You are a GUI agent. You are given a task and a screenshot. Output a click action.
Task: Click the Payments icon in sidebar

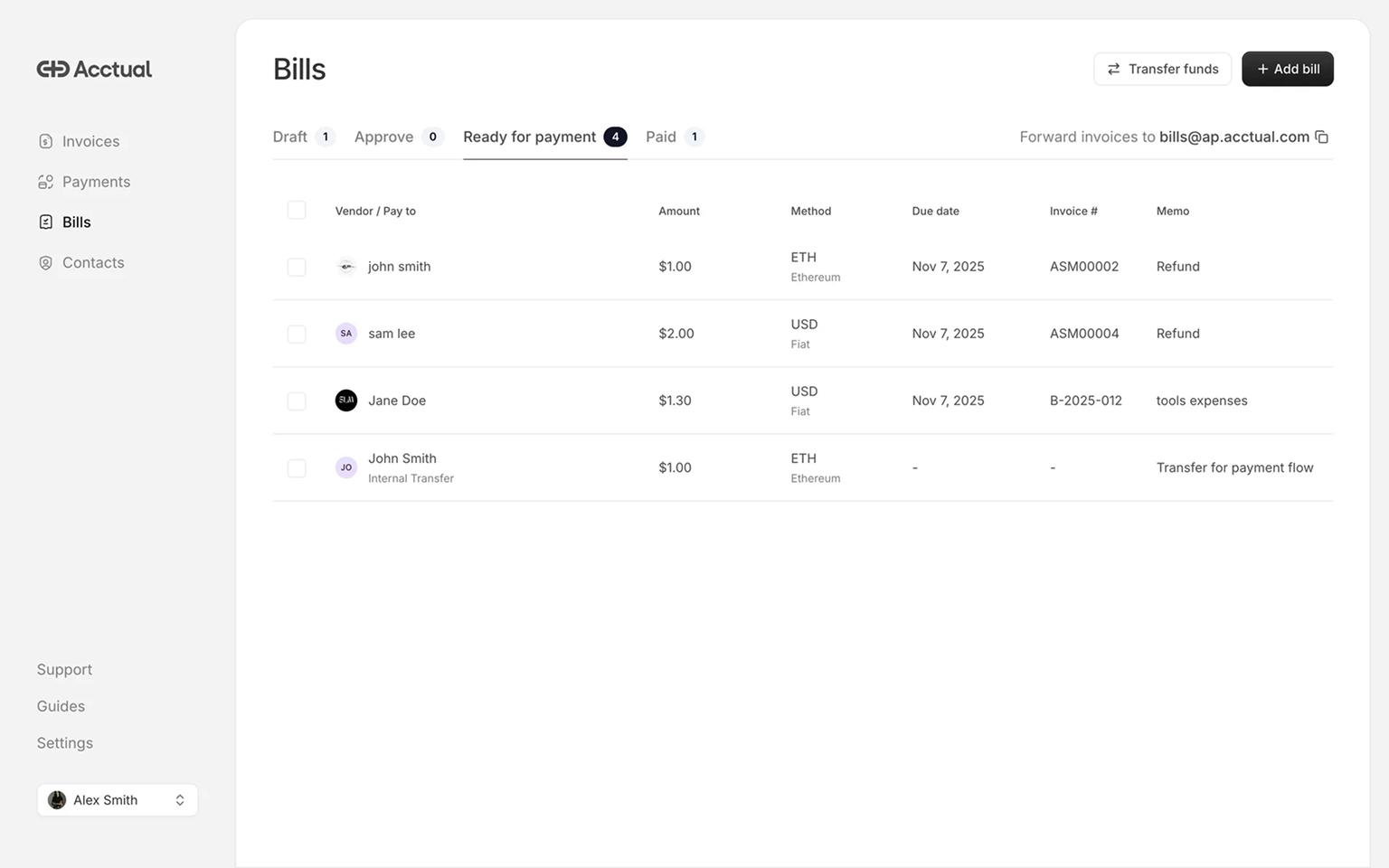[x=46, y=182]
